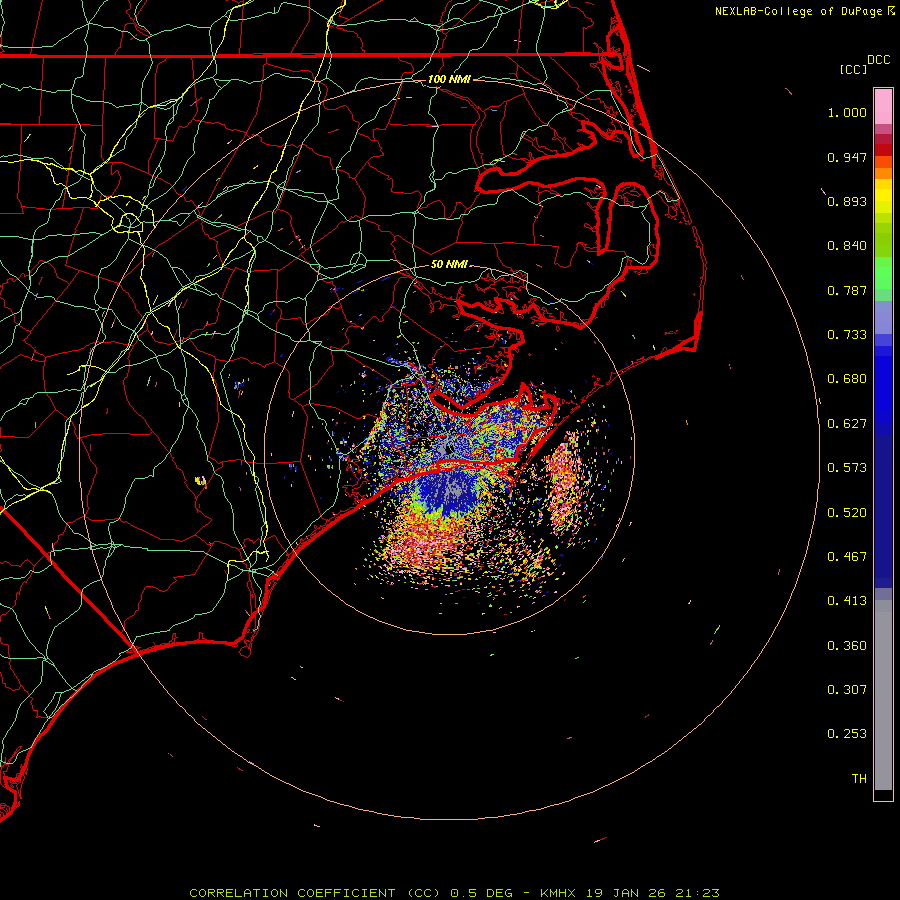Click the Correlation Coefficient product title caption

[454, 893]
